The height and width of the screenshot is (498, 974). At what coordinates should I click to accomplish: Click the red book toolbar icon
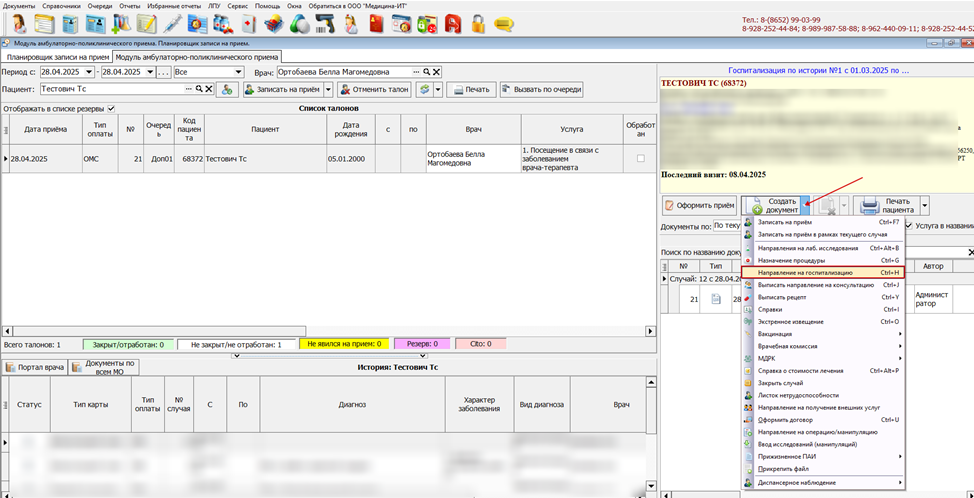376,24
